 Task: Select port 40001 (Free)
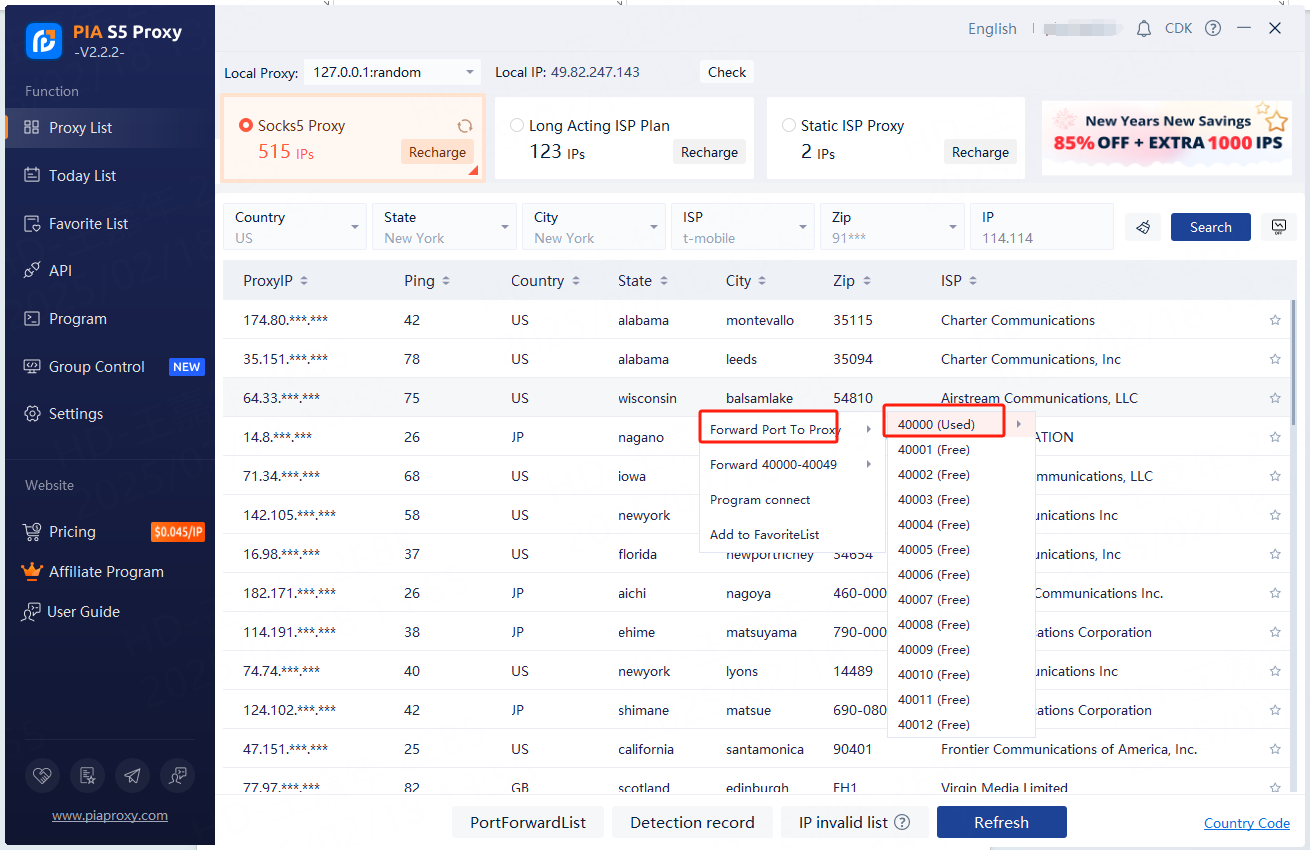tap(961, 449)
